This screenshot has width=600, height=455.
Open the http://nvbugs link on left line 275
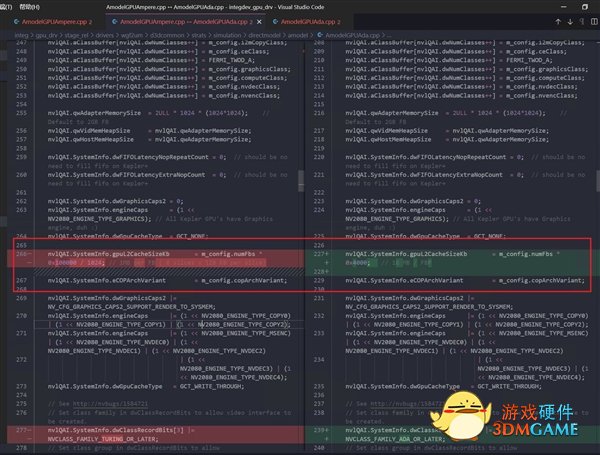[x=110, y=404]
